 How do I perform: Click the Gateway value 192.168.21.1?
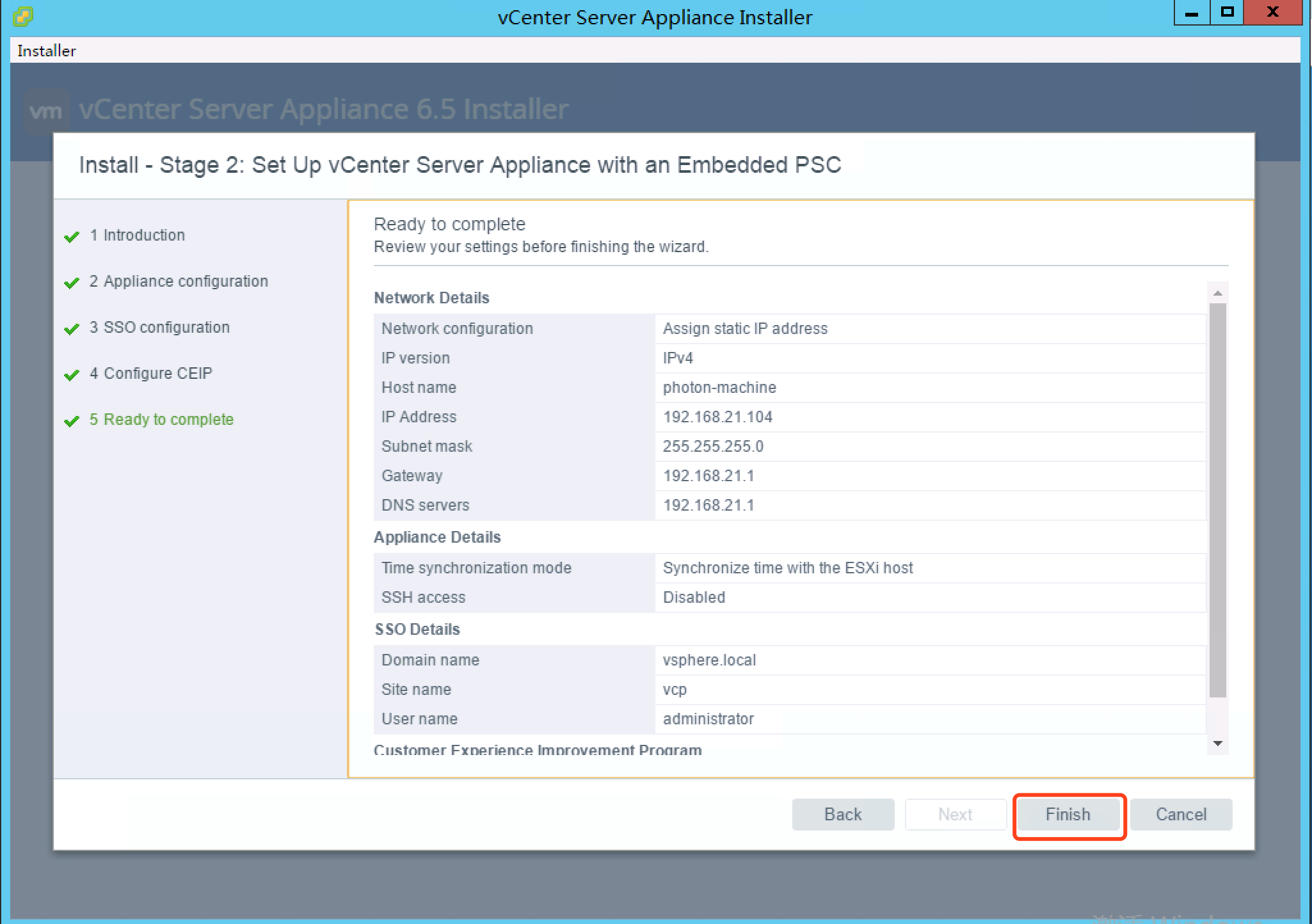point(708,475)
